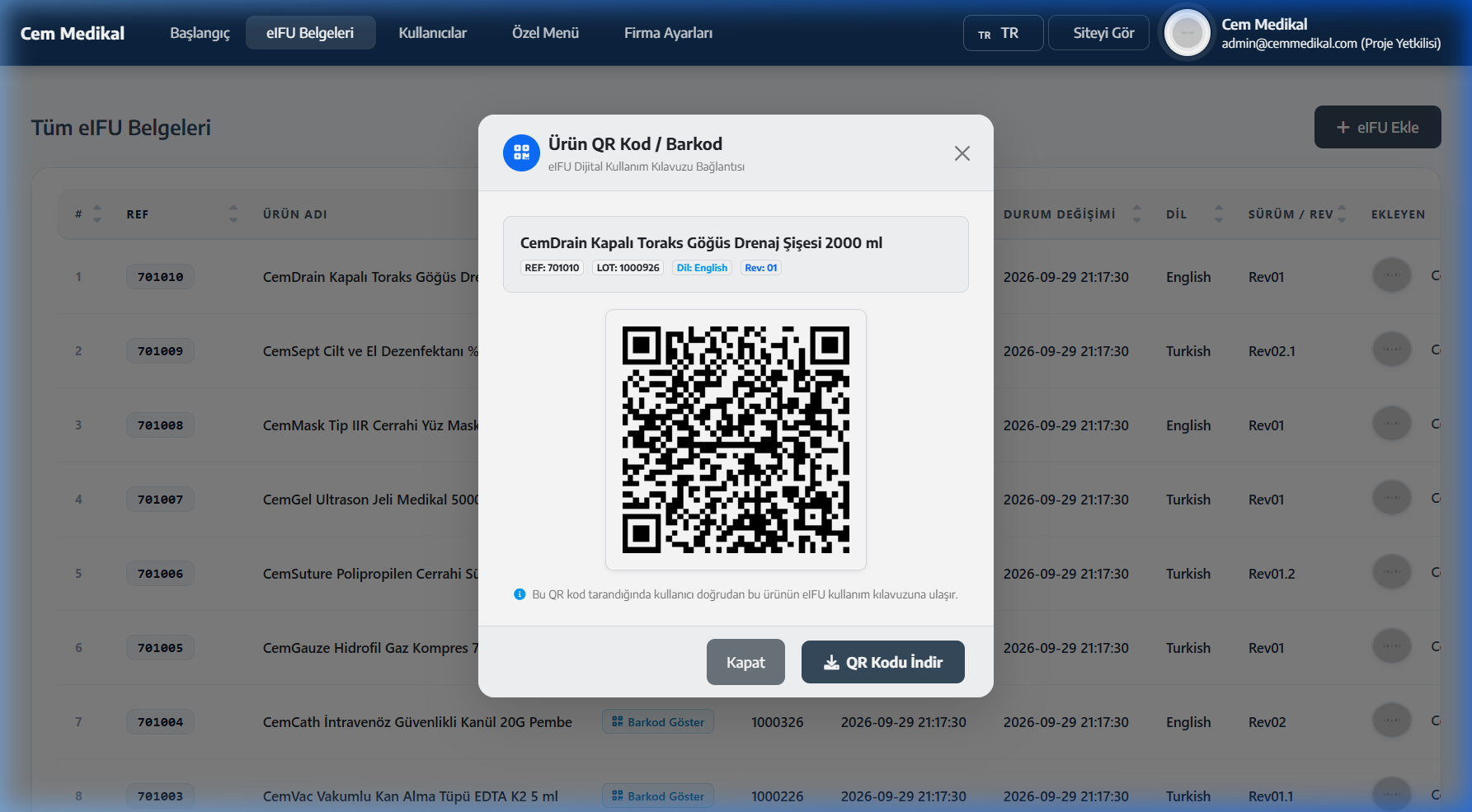
Task: Click the avatar icon in row 701007
Action: click(1392, 498)
